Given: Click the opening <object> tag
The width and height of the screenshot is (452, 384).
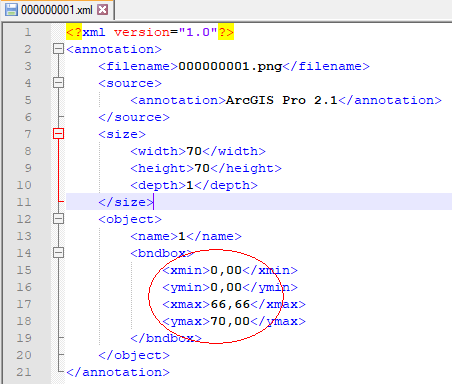Looking at the screenshot, I should tap(130, 219).
